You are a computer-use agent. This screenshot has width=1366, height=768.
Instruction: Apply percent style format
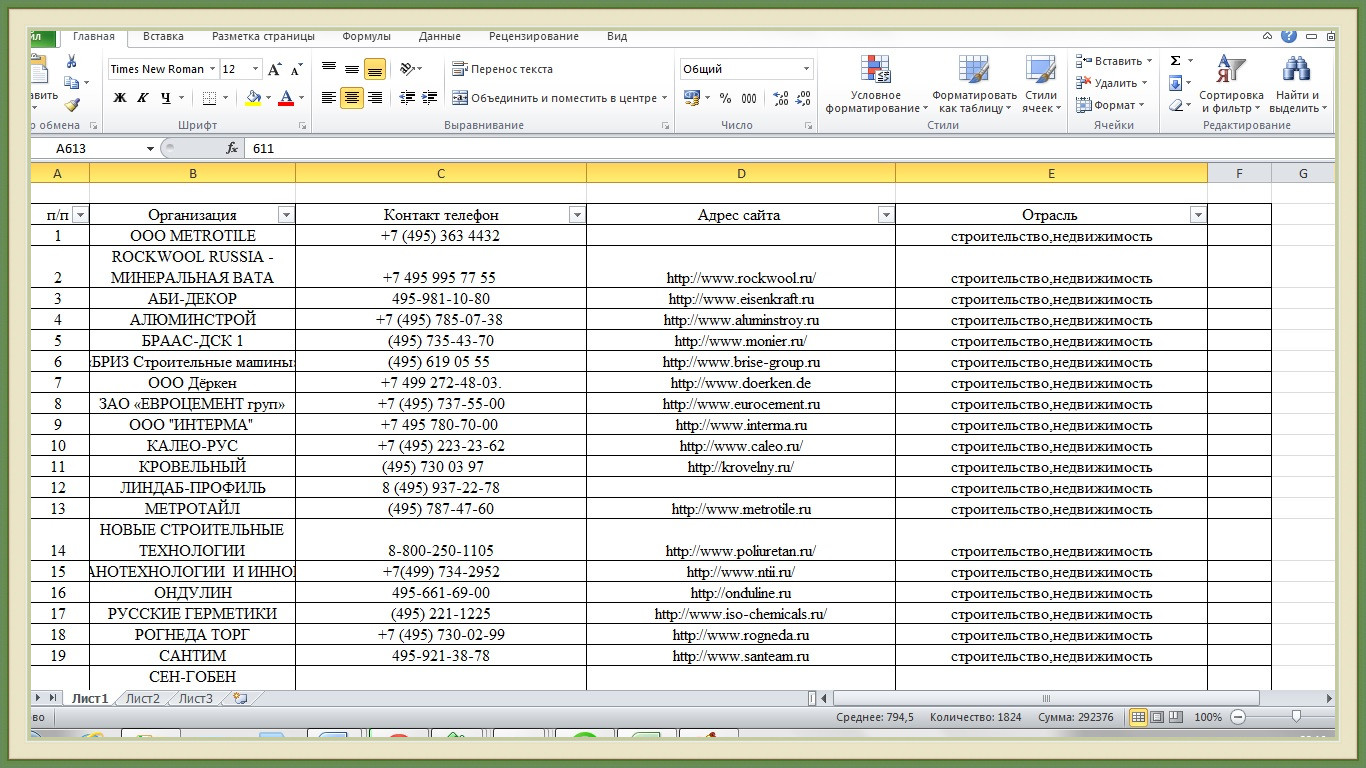coord(725,98)
